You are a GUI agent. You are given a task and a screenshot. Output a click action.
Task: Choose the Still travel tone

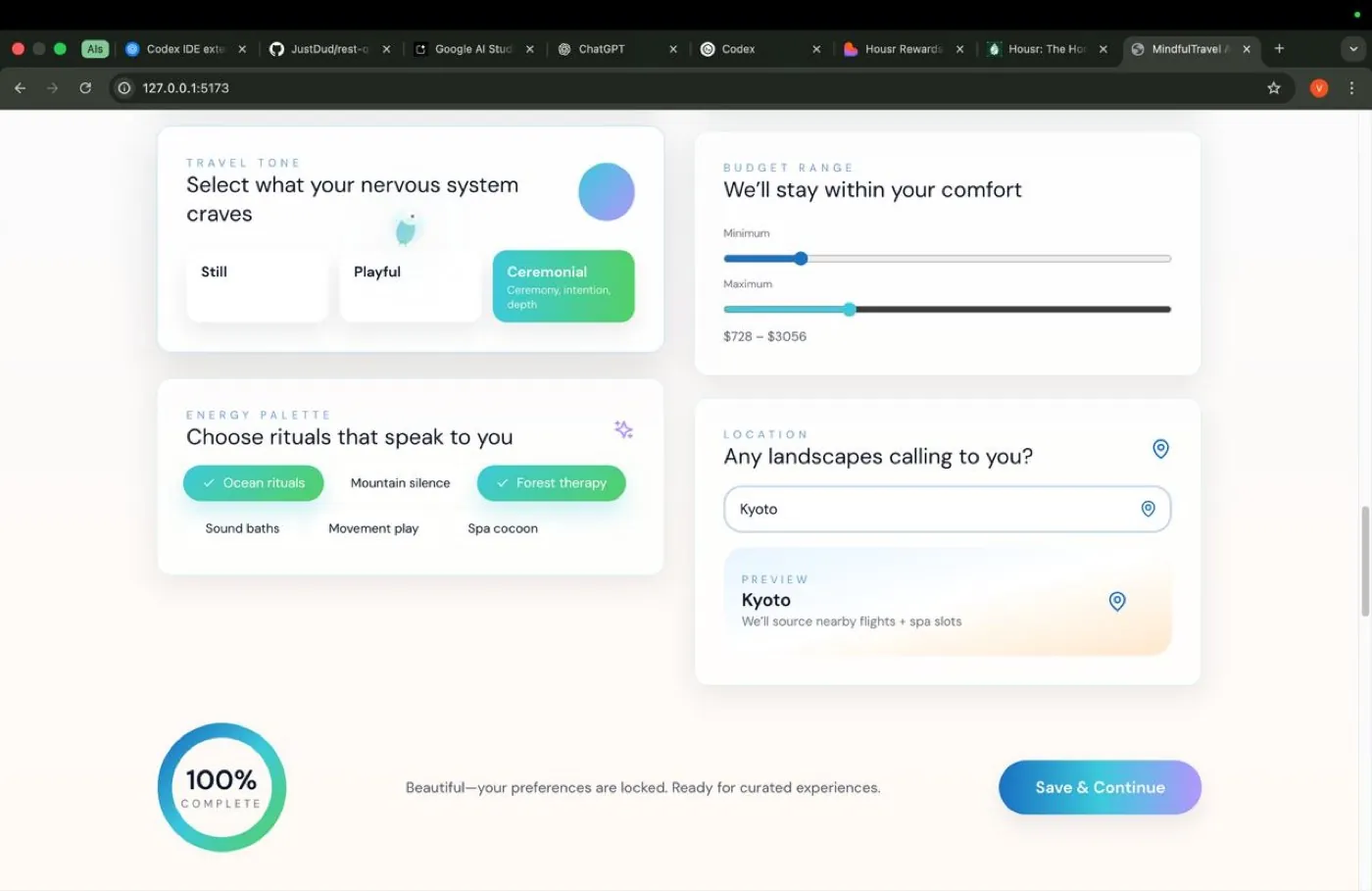257,286
